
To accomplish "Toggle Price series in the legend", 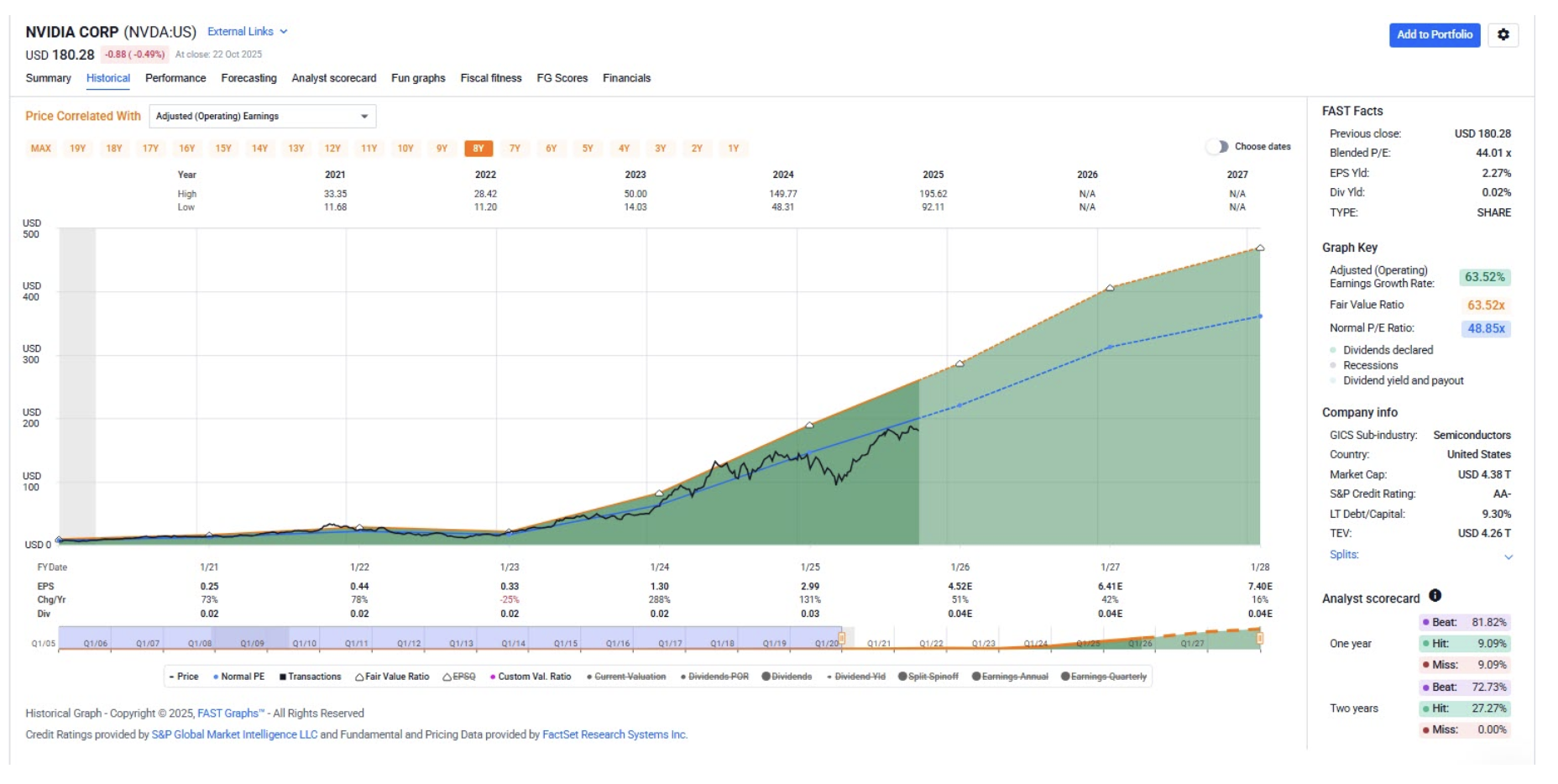I will (184, 677).
